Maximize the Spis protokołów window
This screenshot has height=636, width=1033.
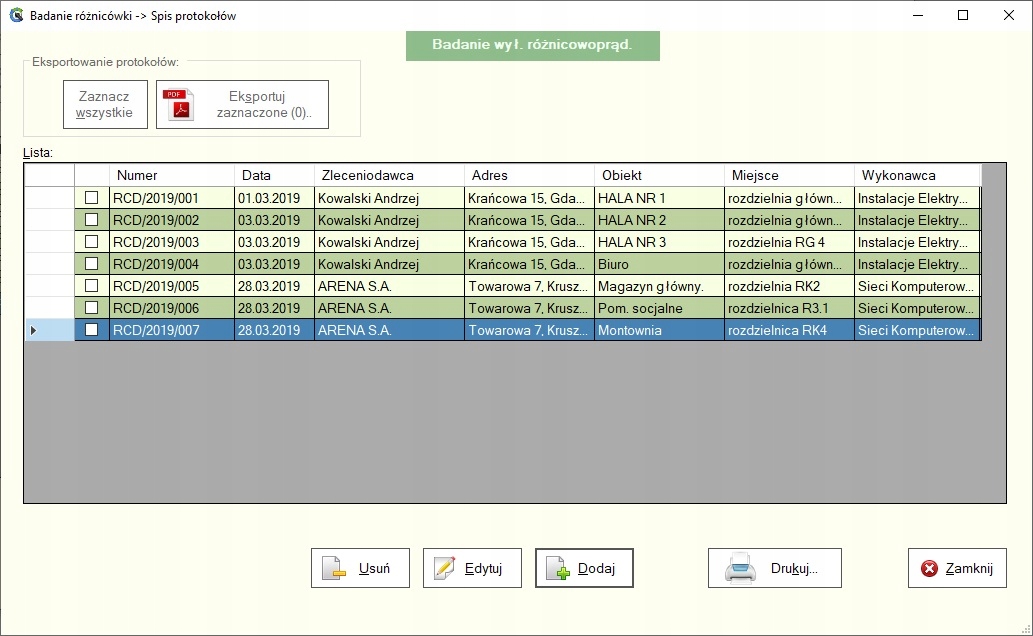click(x=963, y=16)
